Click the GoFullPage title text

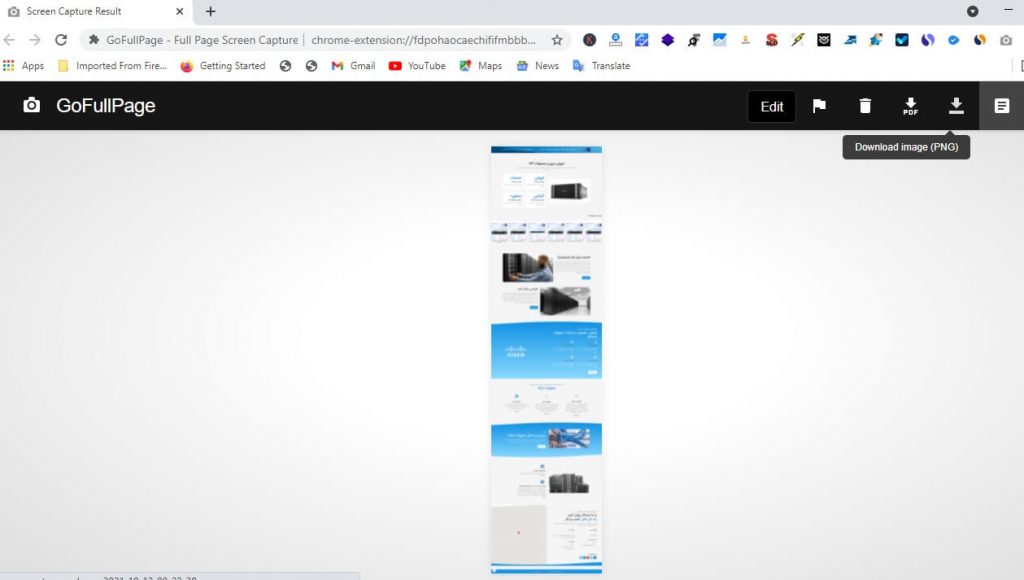click(x=106, y=106)
